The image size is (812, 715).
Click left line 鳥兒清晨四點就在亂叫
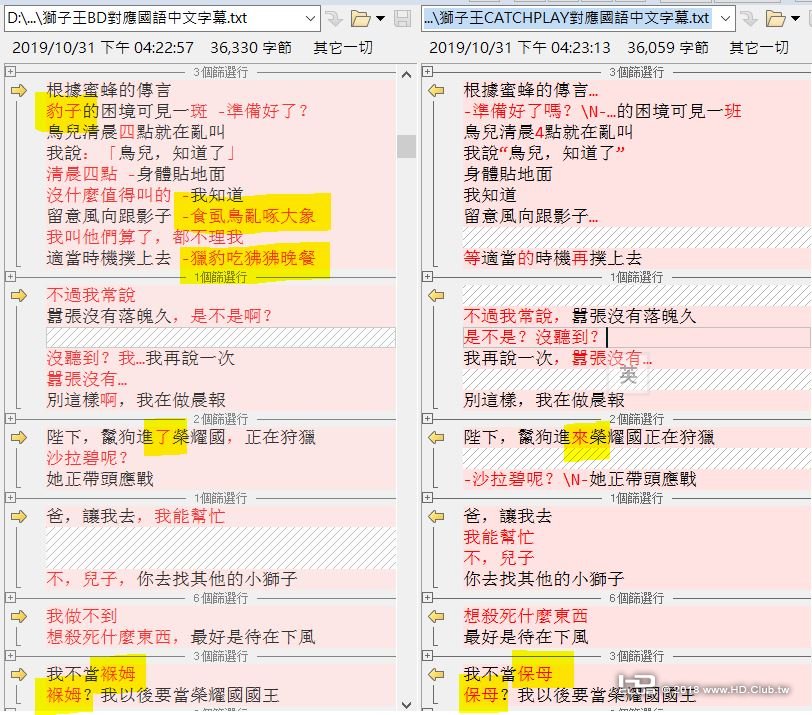pos(136,132)
